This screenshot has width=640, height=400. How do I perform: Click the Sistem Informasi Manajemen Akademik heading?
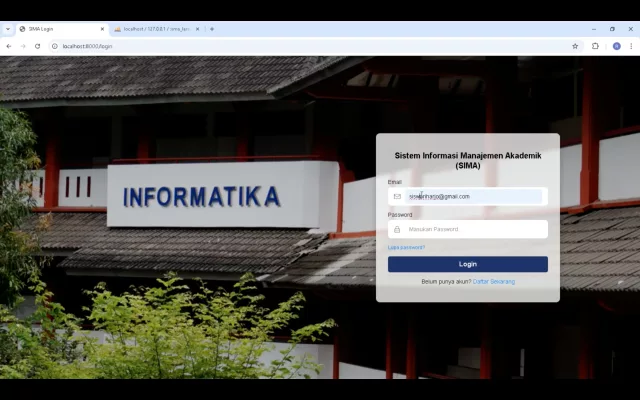coord(468,160)
